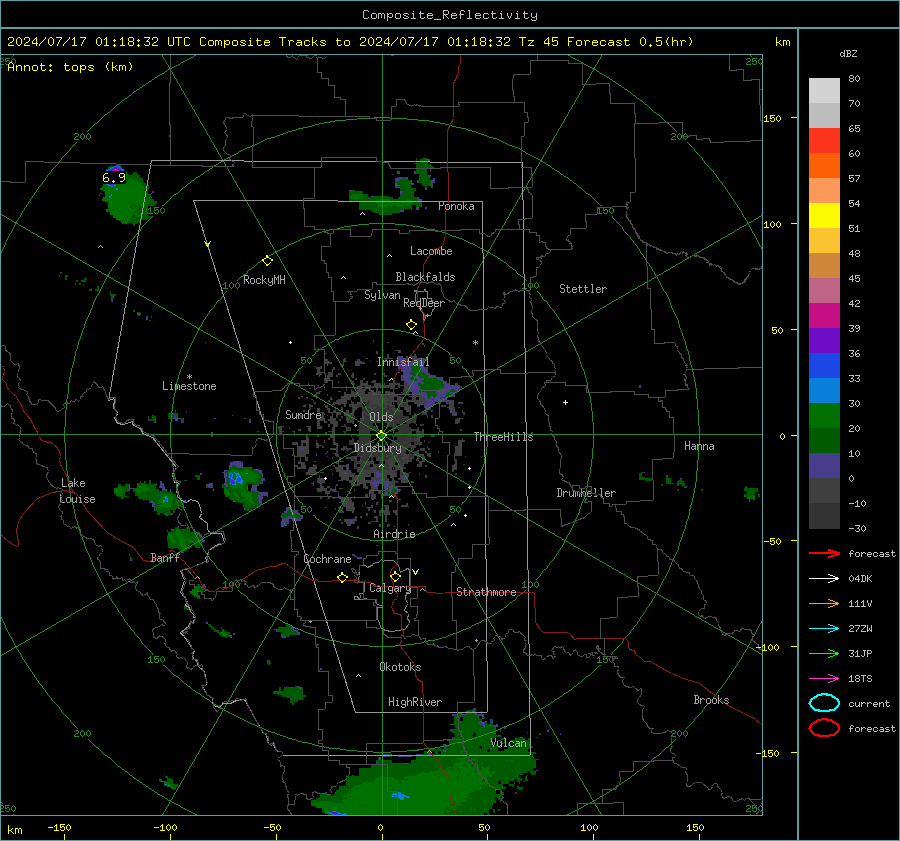This screenshot has width=900, height=841.
Task: Click the yellow diamond marker below RedDeer
Action: 411,325
